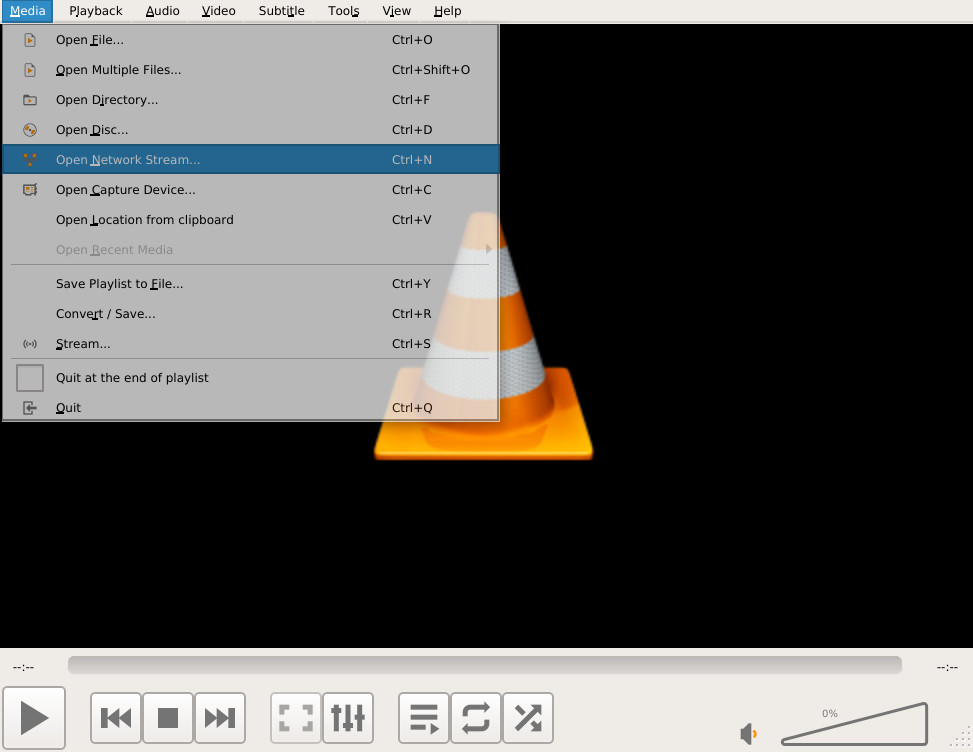Show extended settings equalizer icon
This screenshot has height=752, width=973.
[348, 718]
